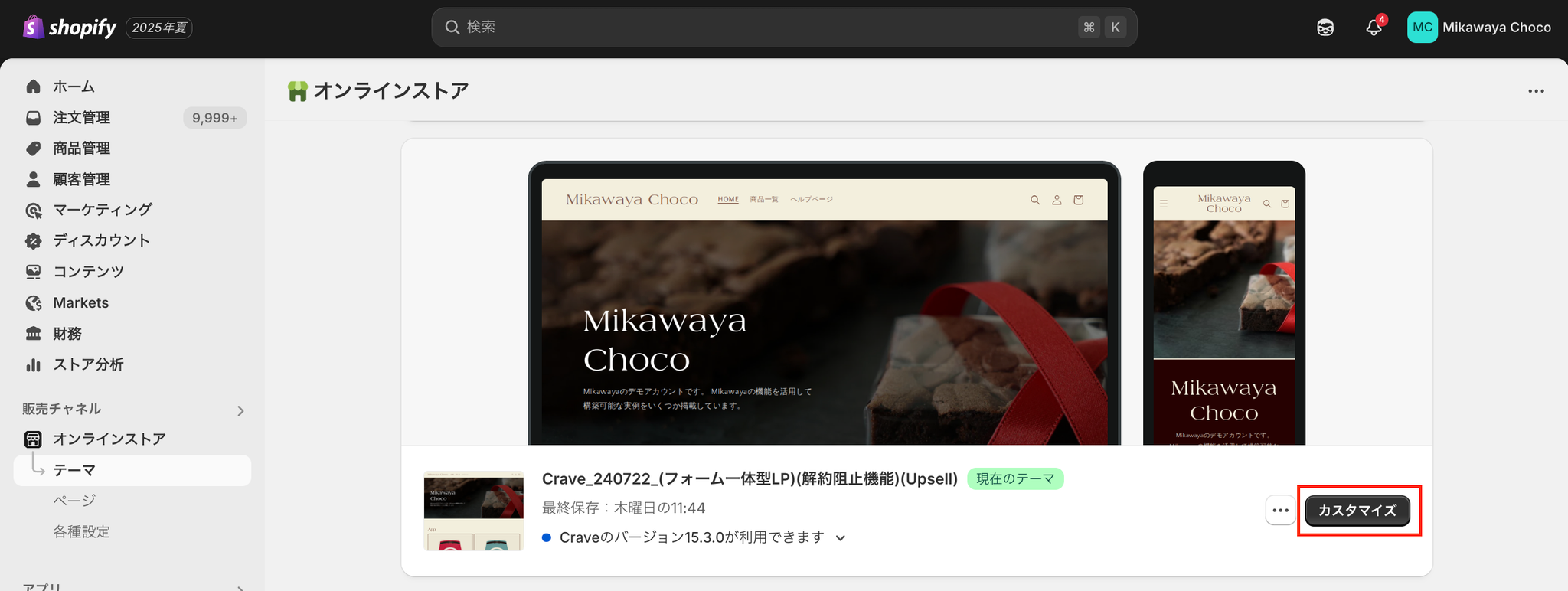1568x591 pixels.
Task: Click the 最終保存：木曜日の11:44 text
Action: pyautogui.click(x=623, y=508)
